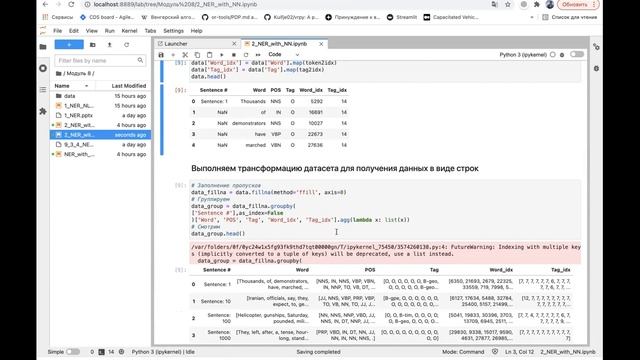This screenshot has height=360, width=640.
Task: Close the 2_NER_with_NN.ipynb tab
Action: [321, 44]
